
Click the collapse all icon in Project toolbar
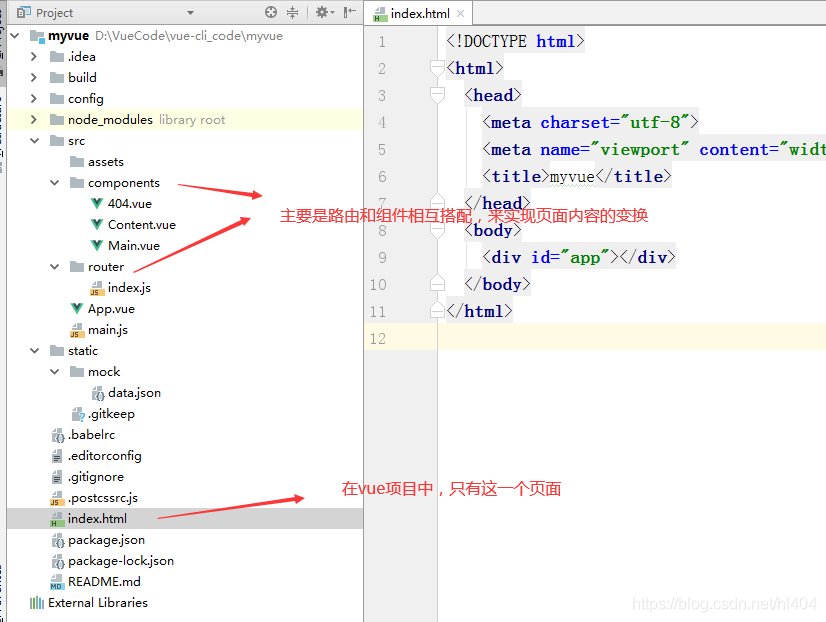(292, 12)
